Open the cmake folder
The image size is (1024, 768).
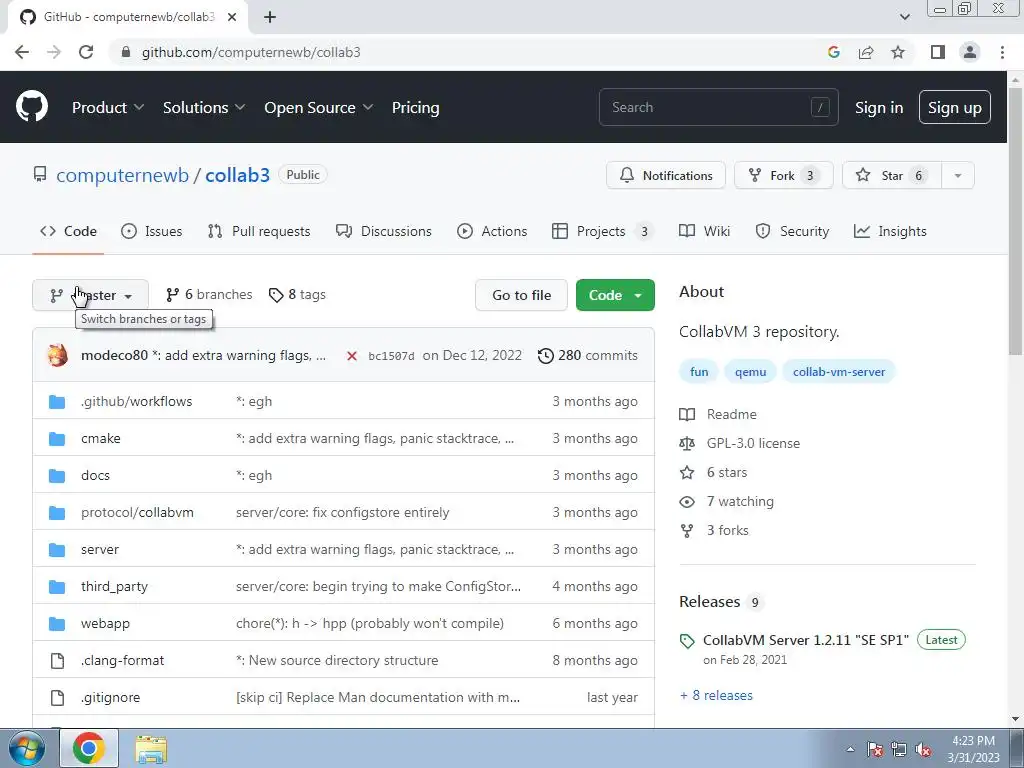pos(101,438)
